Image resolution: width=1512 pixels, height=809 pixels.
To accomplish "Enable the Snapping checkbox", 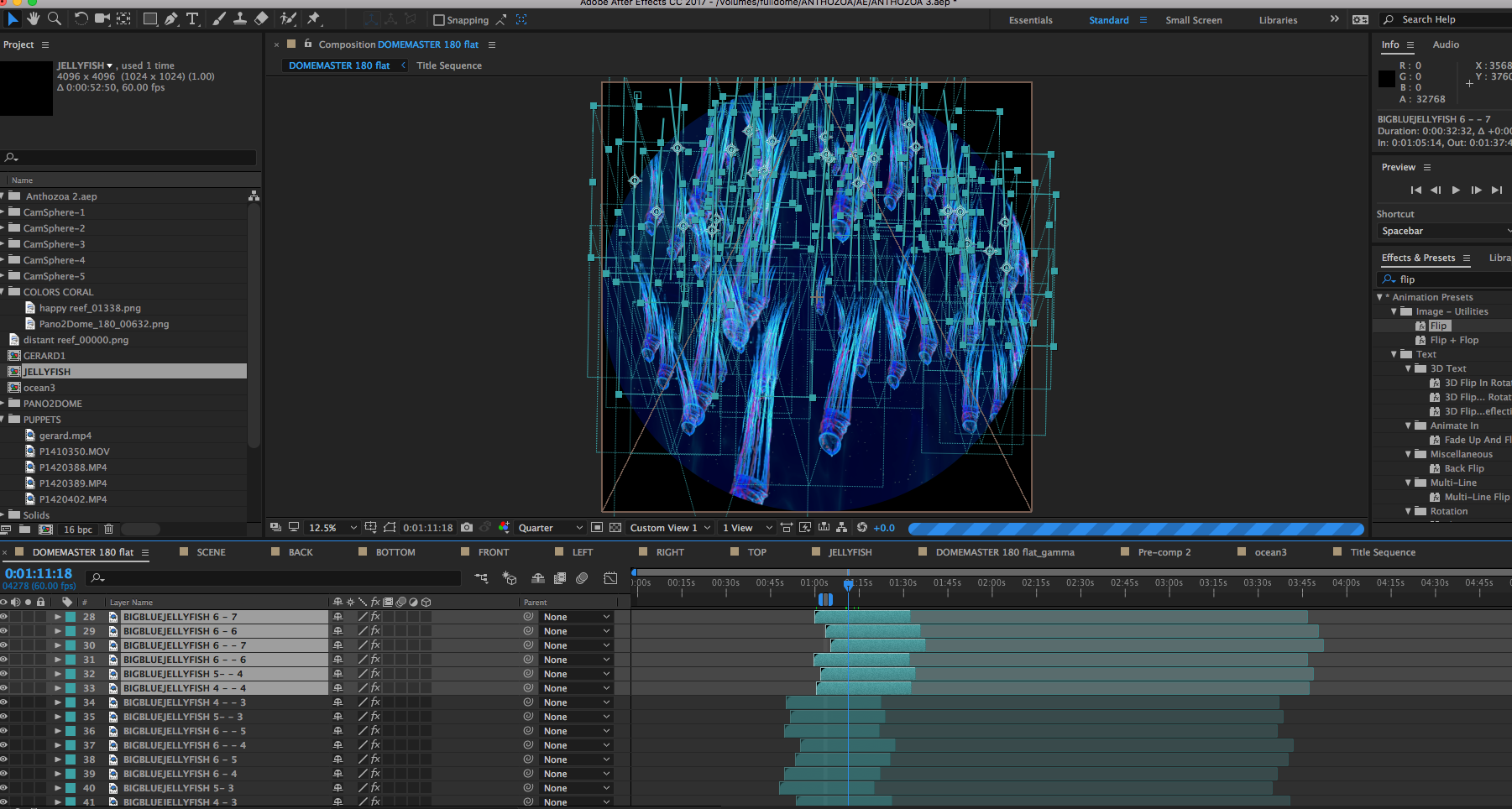I will click(x=438, y=20).
